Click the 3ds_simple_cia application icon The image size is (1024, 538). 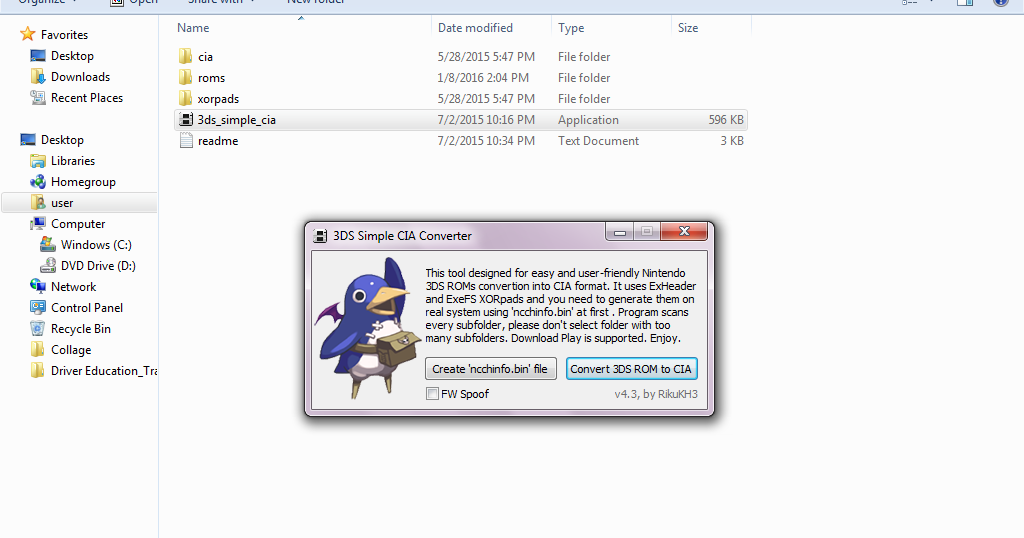[186, 119]
